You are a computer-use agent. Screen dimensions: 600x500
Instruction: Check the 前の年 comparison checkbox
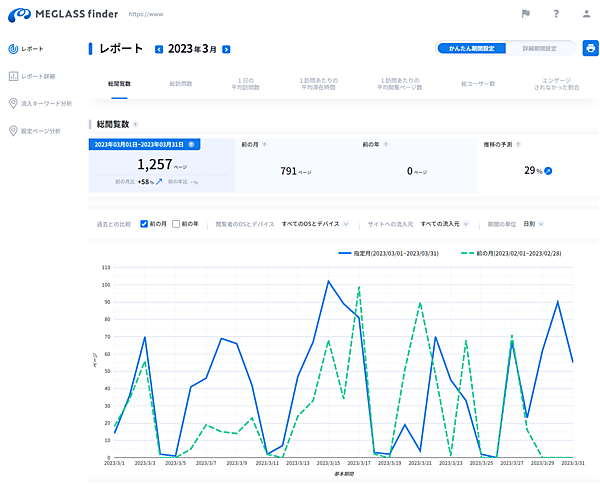click(x=177, y=224)
